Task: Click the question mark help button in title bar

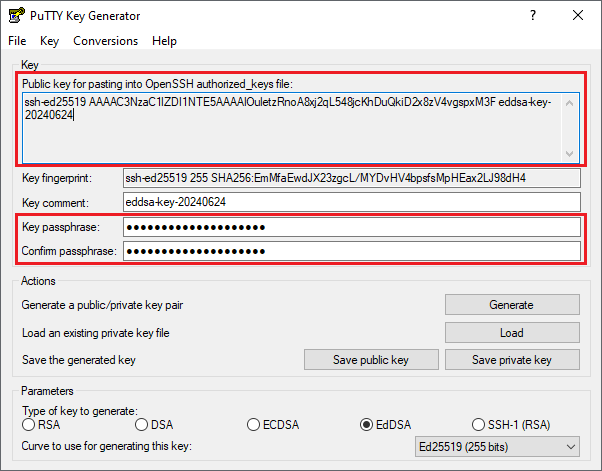Action: 533,15
